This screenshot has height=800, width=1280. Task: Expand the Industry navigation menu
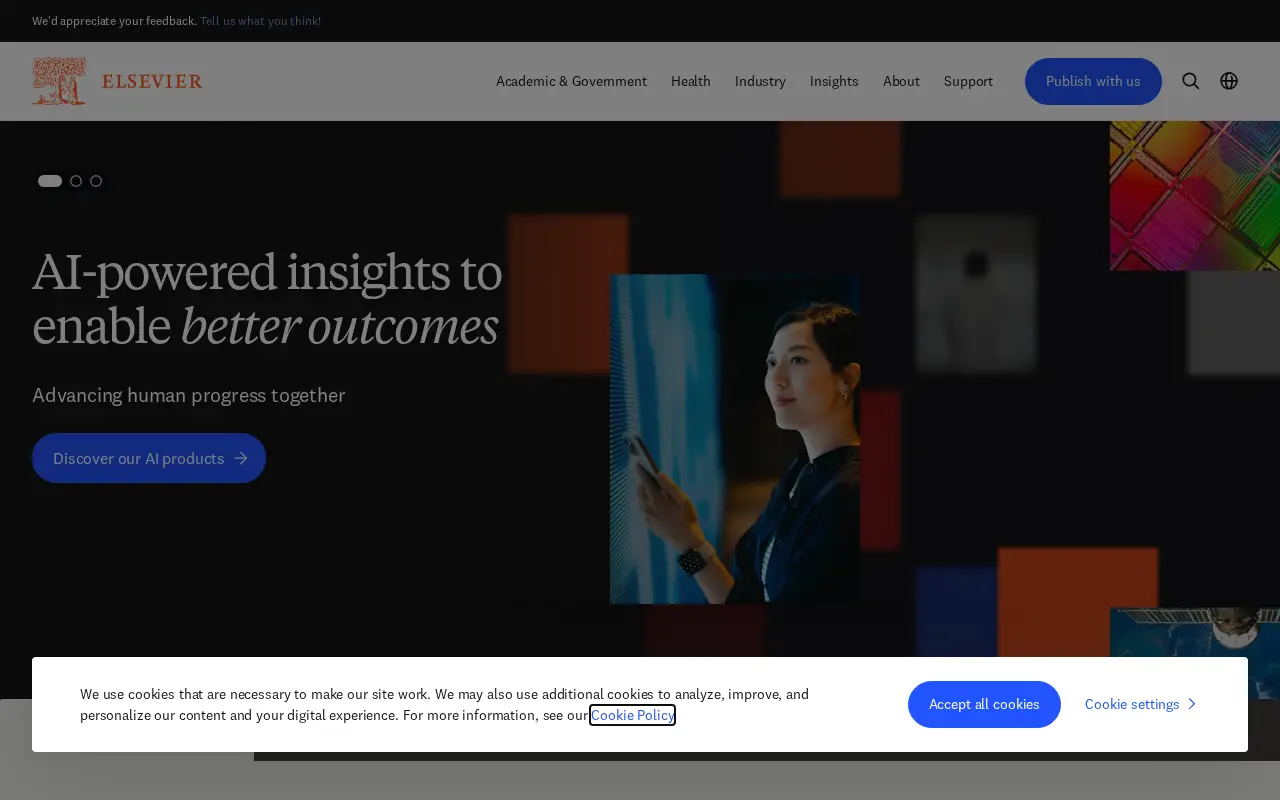point(760,81)
